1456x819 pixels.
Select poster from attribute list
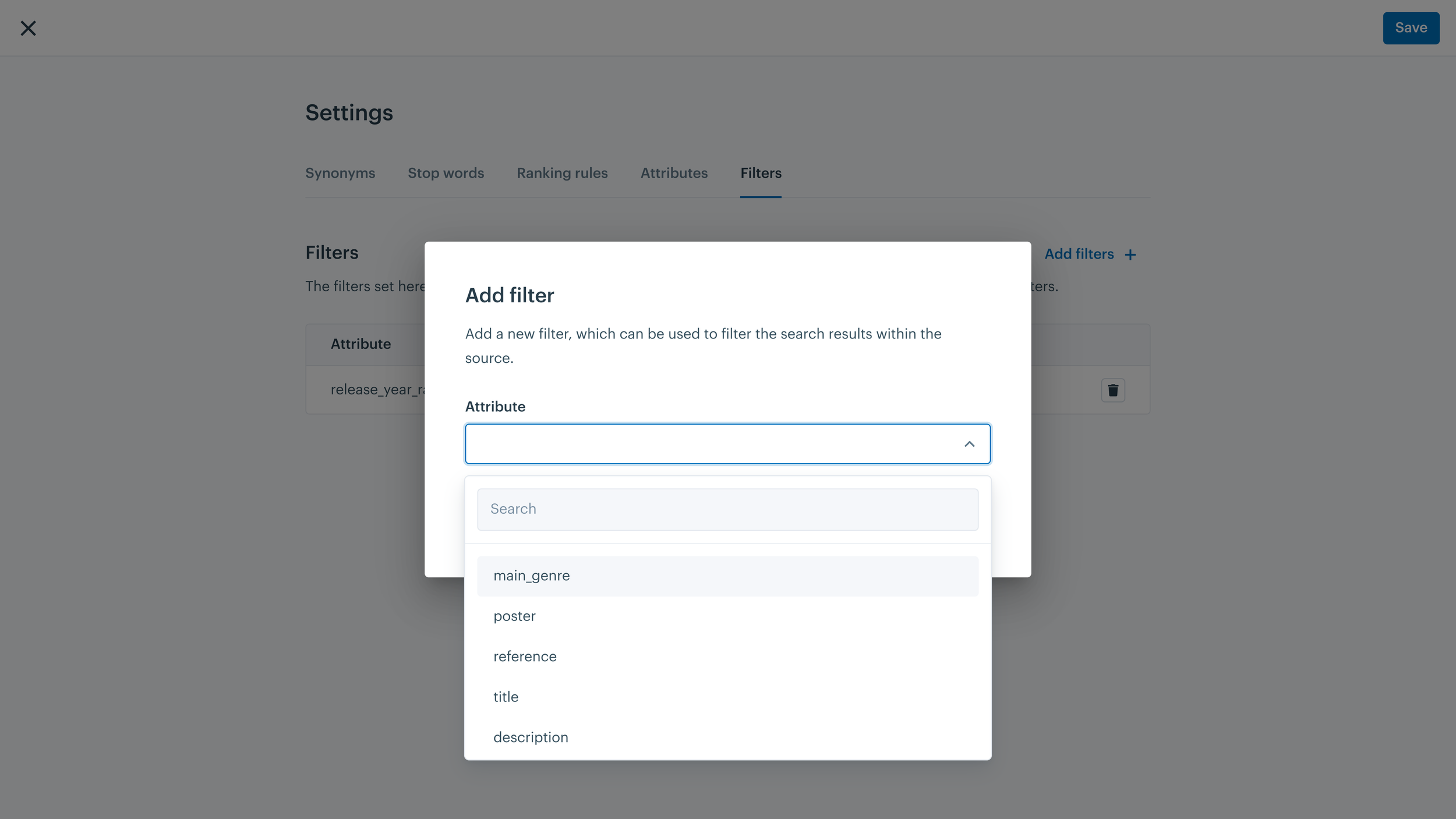[x=514, y=616]
